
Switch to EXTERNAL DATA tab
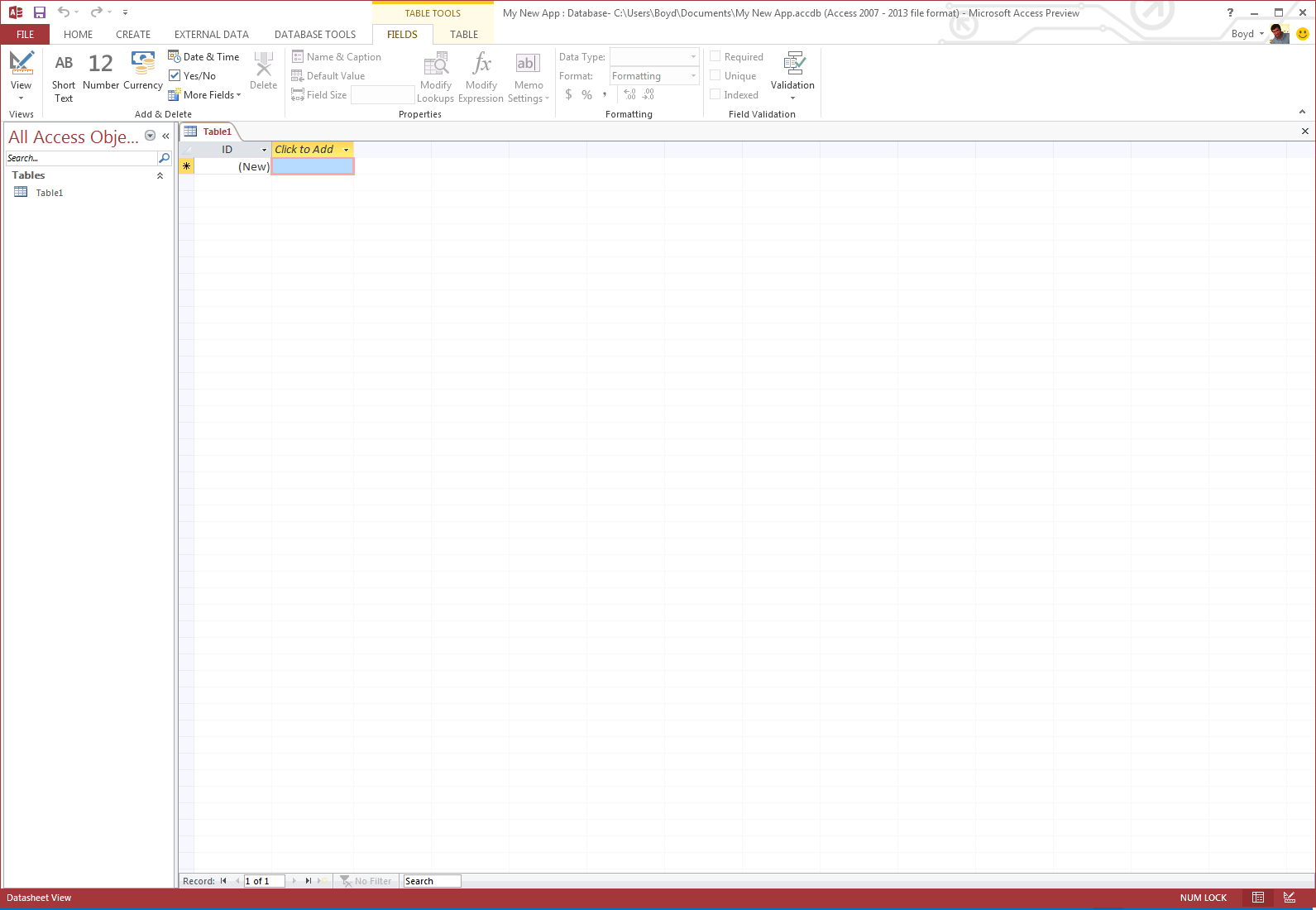point(212,34)
